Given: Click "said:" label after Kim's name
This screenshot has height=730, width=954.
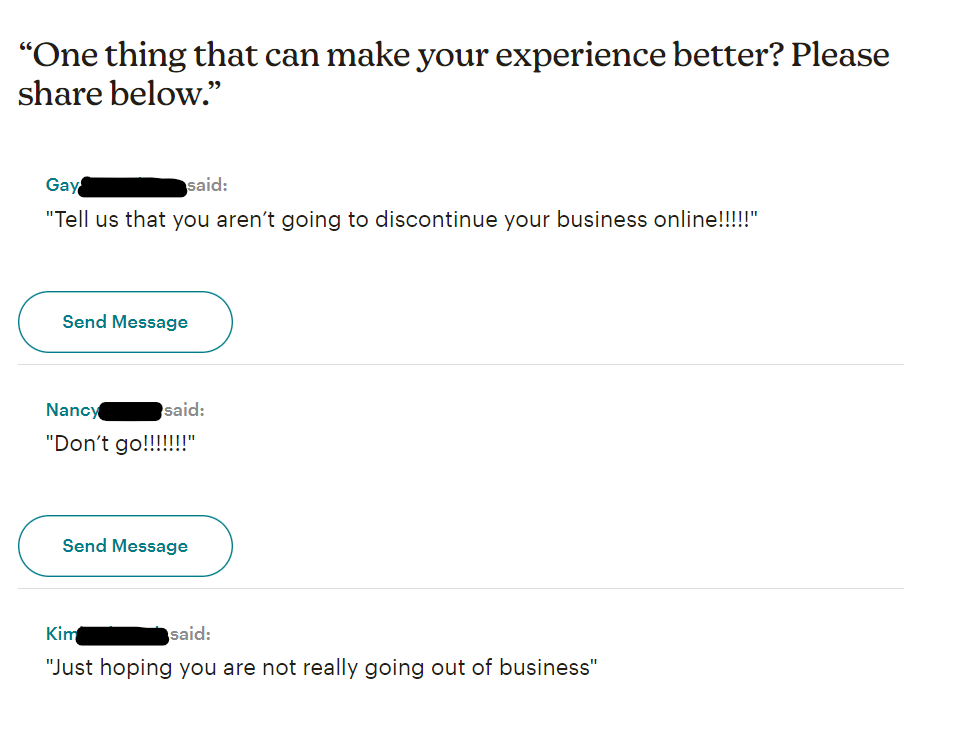Looking at the screenshot, I should [190, 634].
